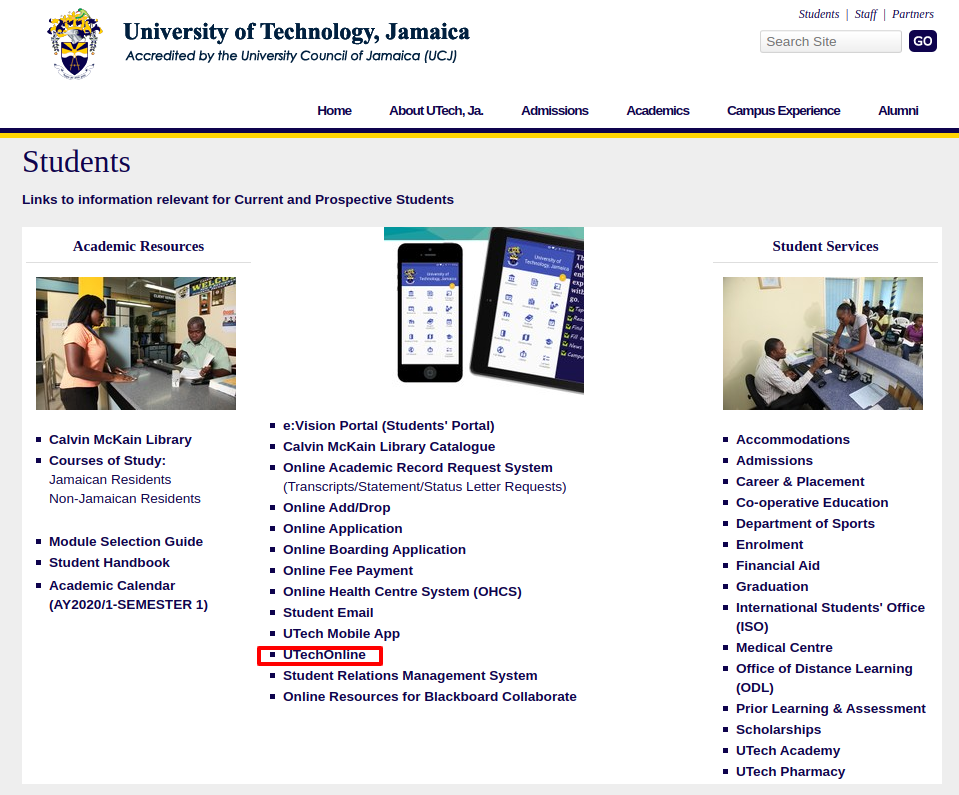Open Online Fee Payment link
Image resolution: width=959 pixels, height=795 pixels.
(x=347, y=571)
